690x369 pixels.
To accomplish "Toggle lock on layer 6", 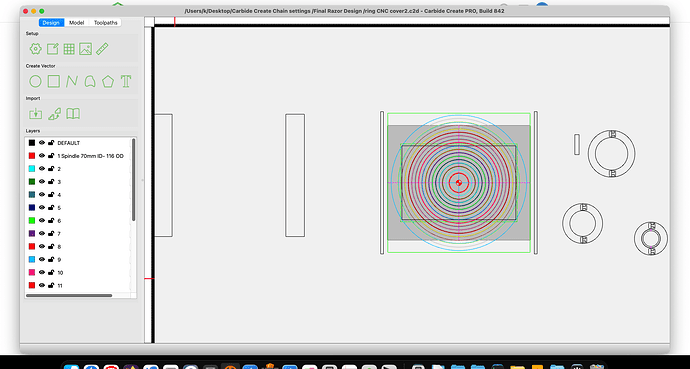I will click(x=51, y=220).
